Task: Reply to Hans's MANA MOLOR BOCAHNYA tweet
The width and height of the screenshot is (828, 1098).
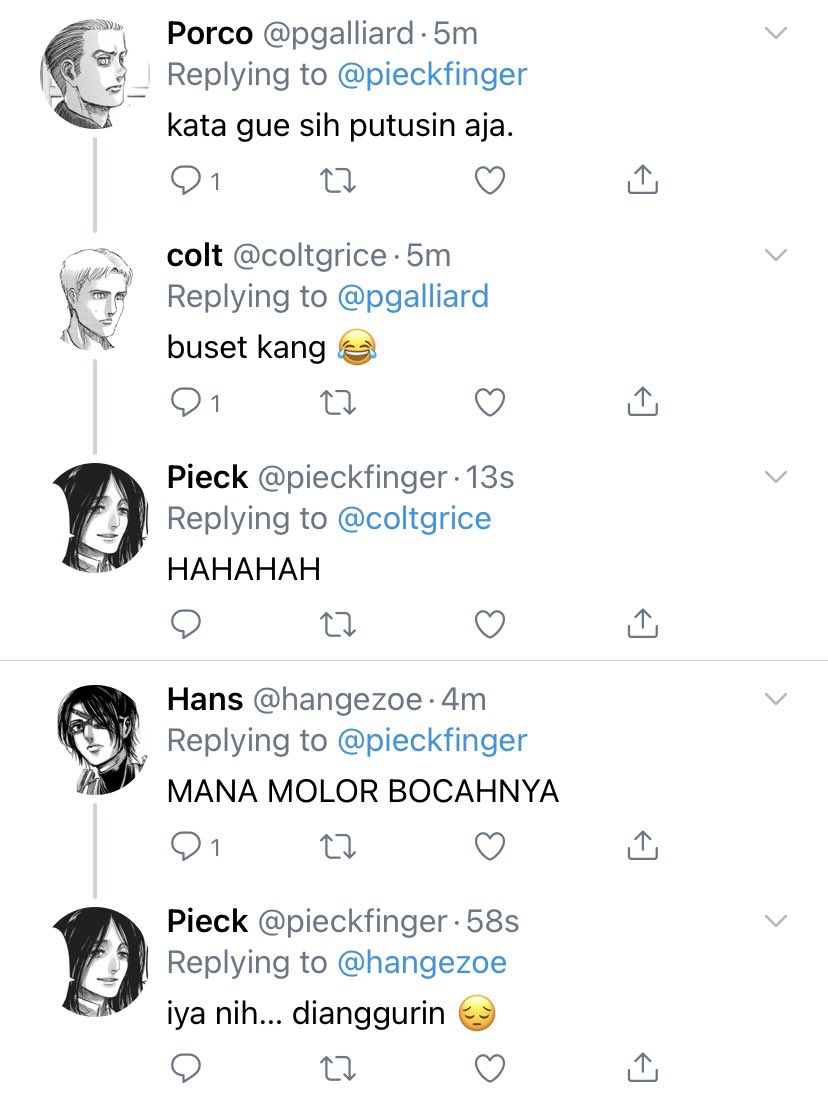Action: pos(186,846)
